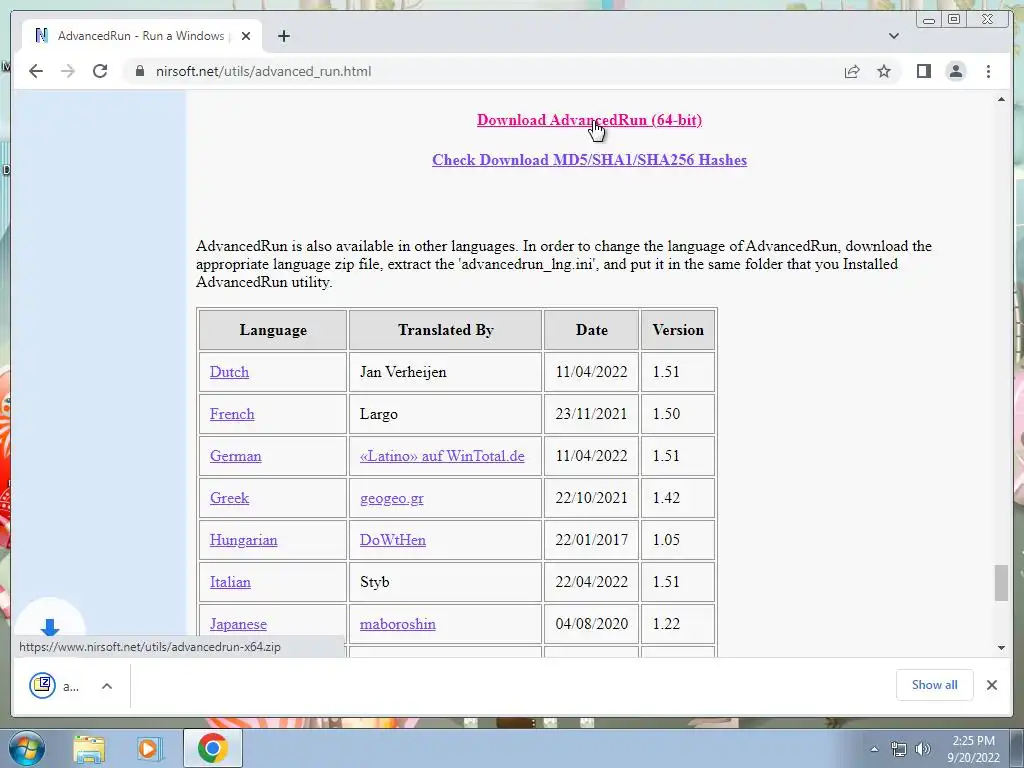Open the Chrome profile menu
Viewport: 1024px width, 768px height.
955,71
